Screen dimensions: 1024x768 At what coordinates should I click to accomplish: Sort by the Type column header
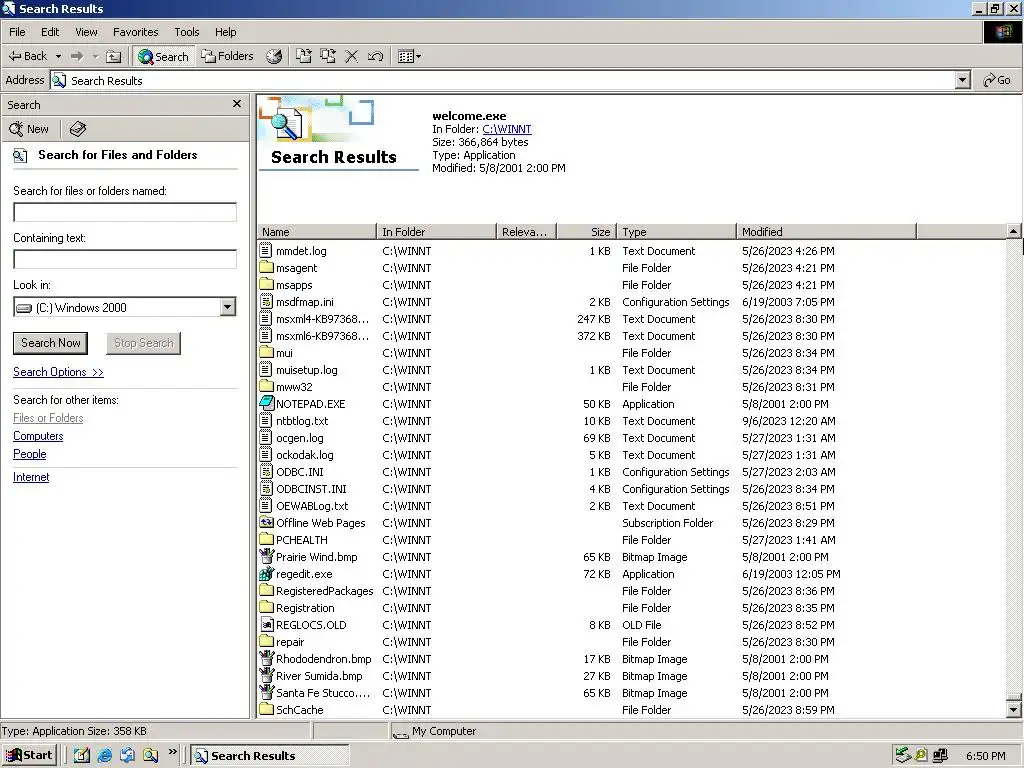677,232
